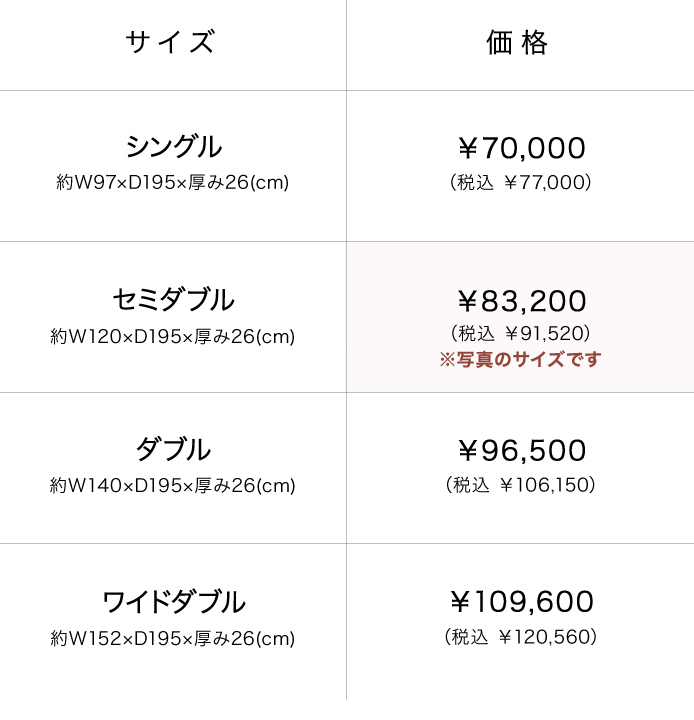The height and width of the screenshot is (720, 694).
Task: Click the ¥83,200 price
Action: [521, 301]
